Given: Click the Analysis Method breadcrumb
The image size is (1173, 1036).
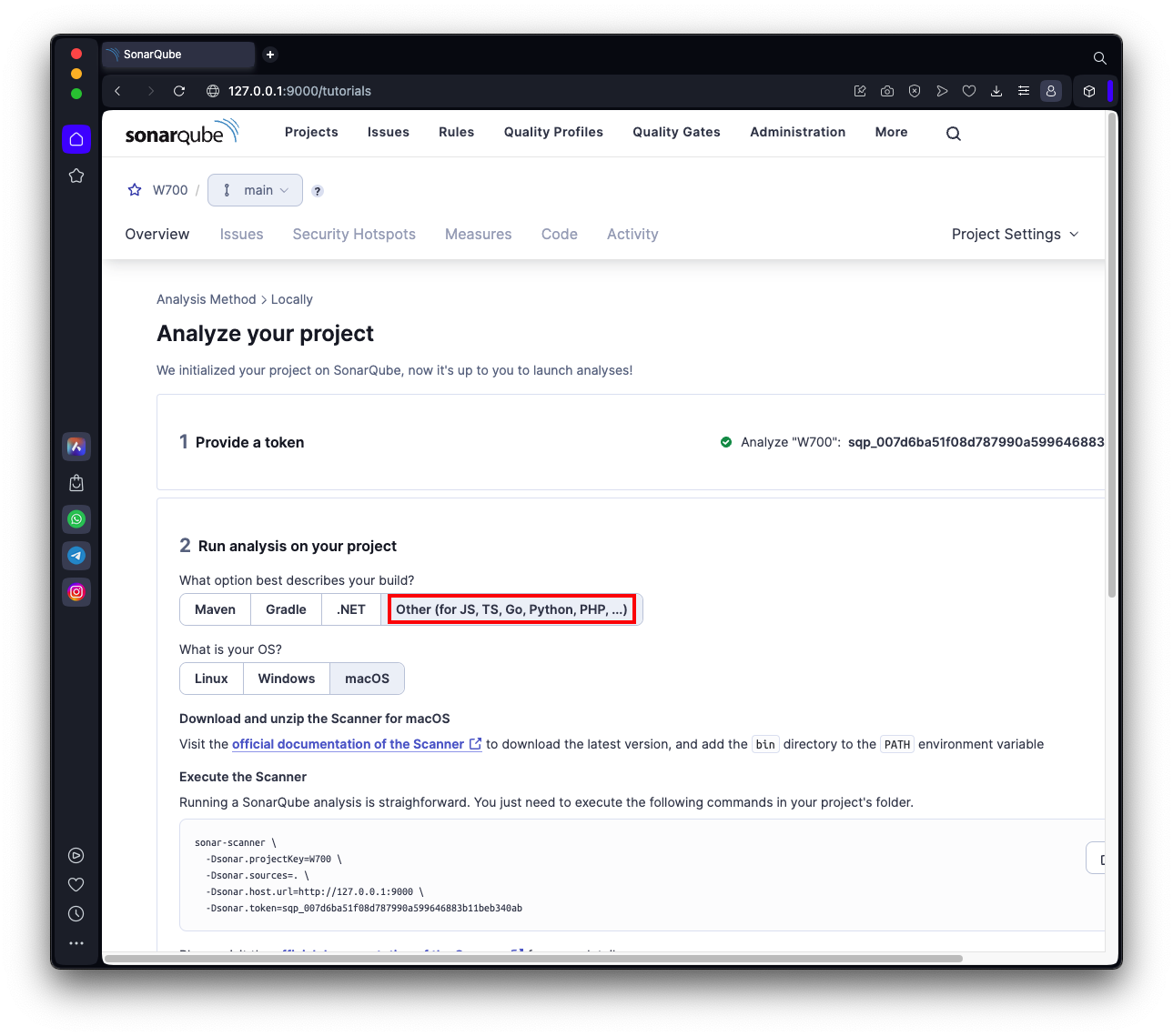Looking at the screenshot, I should 207,299.
